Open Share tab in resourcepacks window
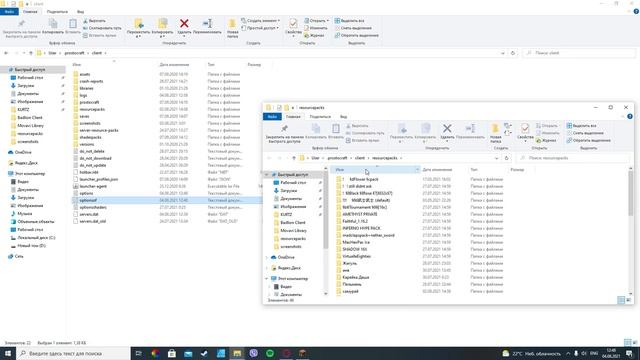The height and width of the screenshot is (360, 640). 320,117
